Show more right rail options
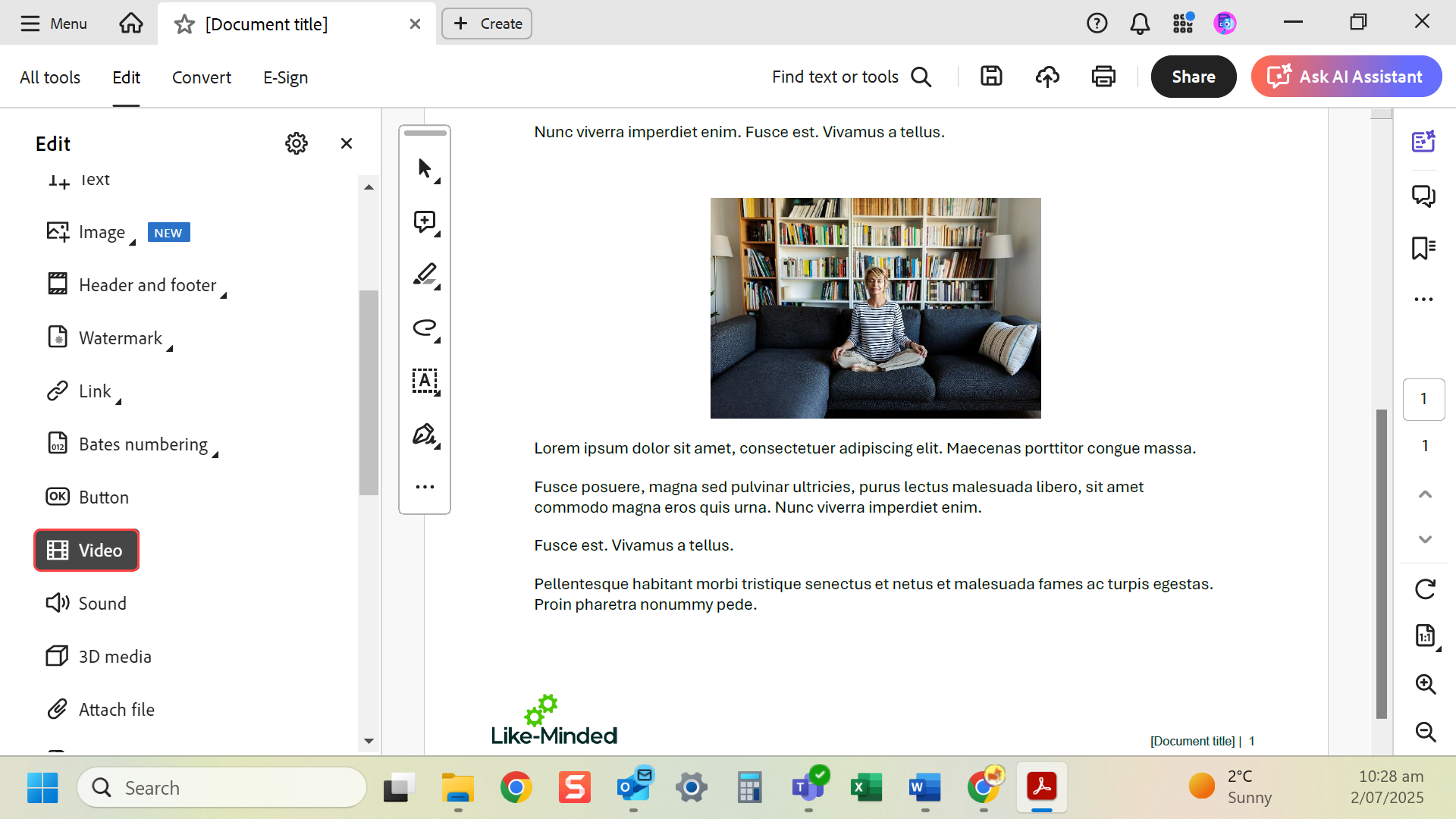The width and height of the screenshot is (1456, 819). 1423,300
